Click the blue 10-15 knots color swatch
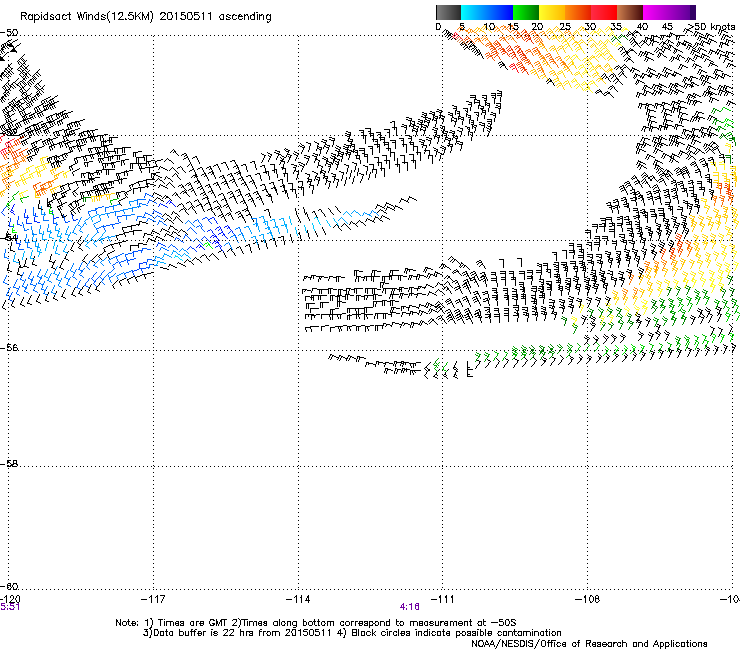The image size is (740, 650). pyautogui.click(x=500, y=12)
